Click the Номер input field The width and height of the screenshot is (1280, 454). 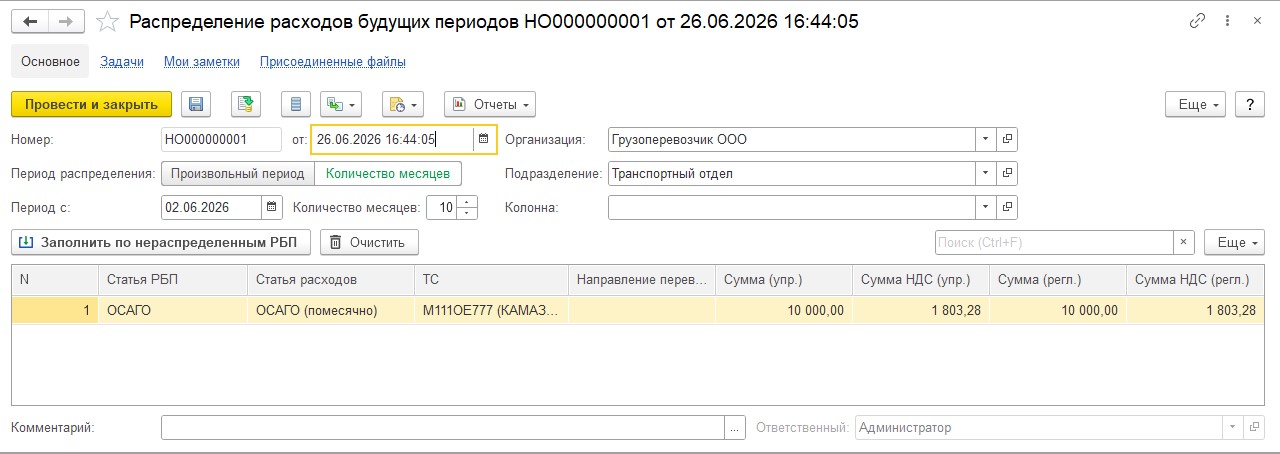pos(221,139)
